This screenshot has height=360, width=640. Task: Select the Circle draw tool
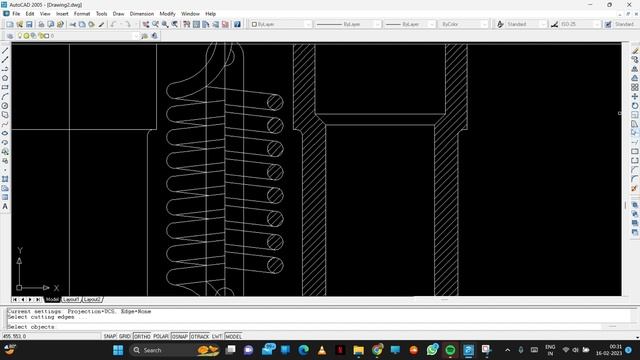[5, 106]
